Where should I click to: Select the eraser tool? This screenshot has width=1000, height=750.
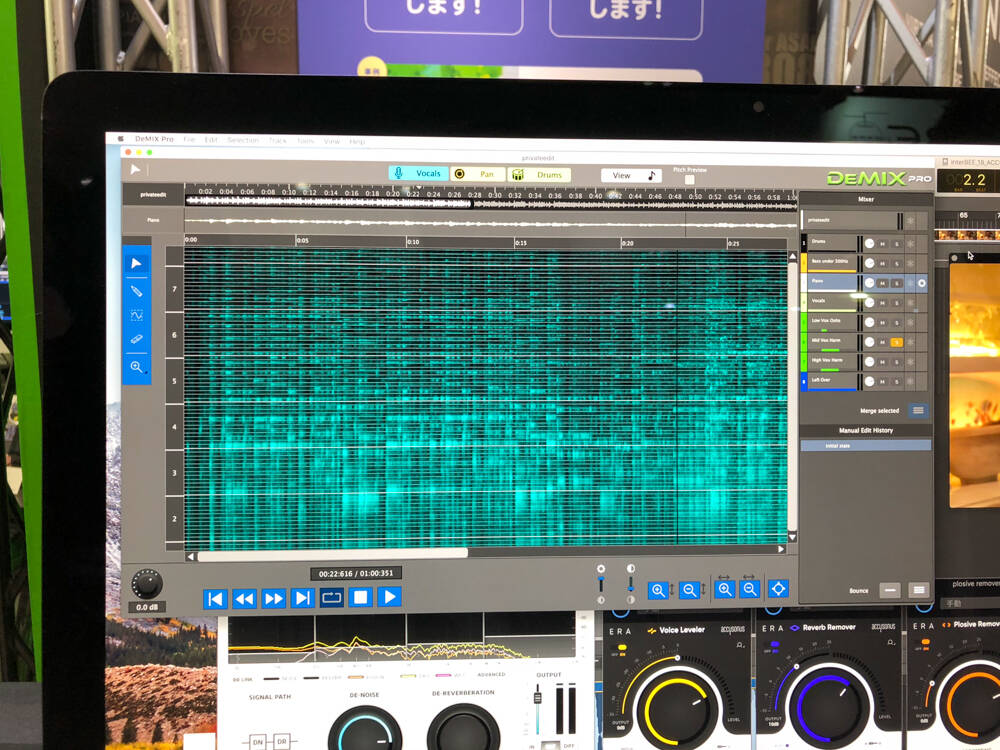(136, 339)
